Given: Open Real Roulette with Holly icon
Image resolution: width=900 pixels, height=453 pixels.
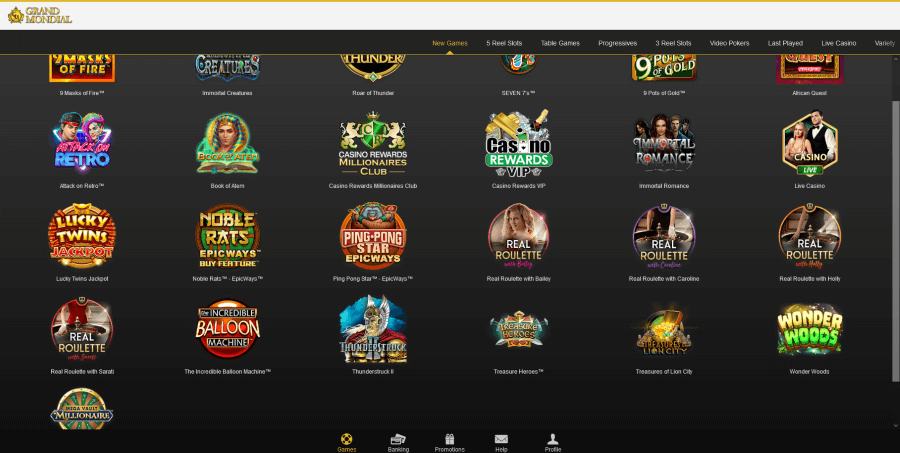Looking at the screenshot, I should click(x=809, y=235).
